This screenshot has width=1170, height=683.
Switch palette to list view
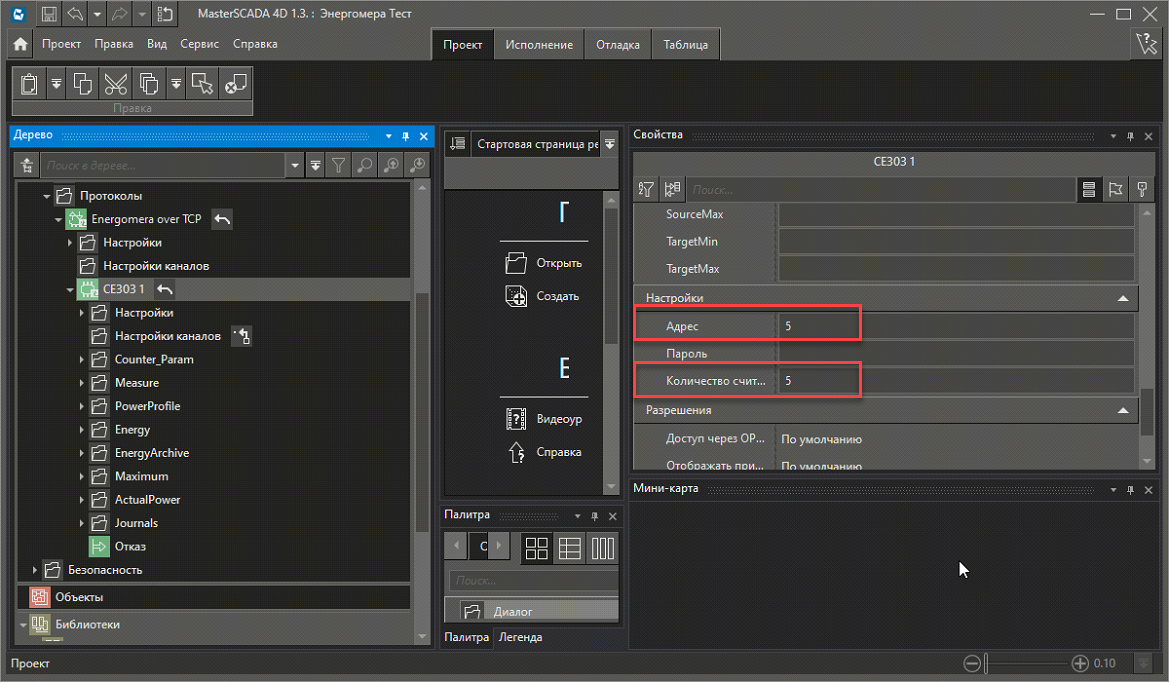tap(570, 547)
